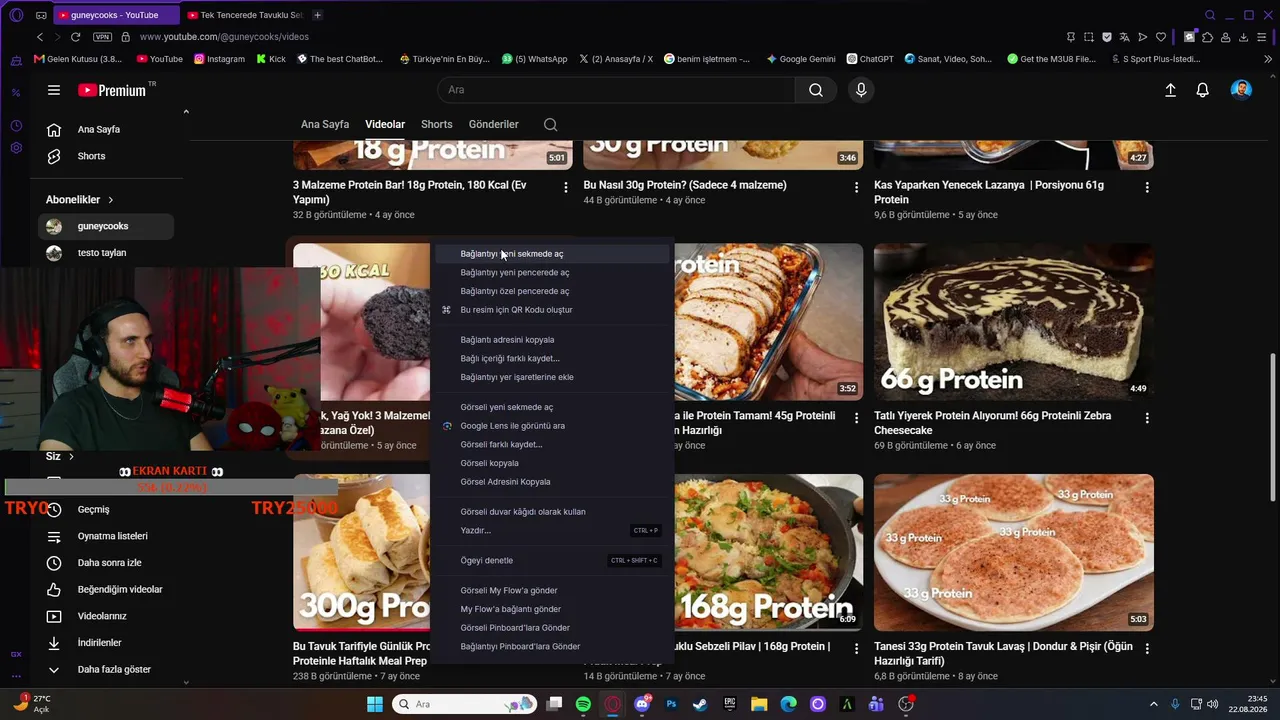Start voice search with the microphone icon
Image resolution: width=1280 pixels, height=720 pixels.
tap(861, 90)
